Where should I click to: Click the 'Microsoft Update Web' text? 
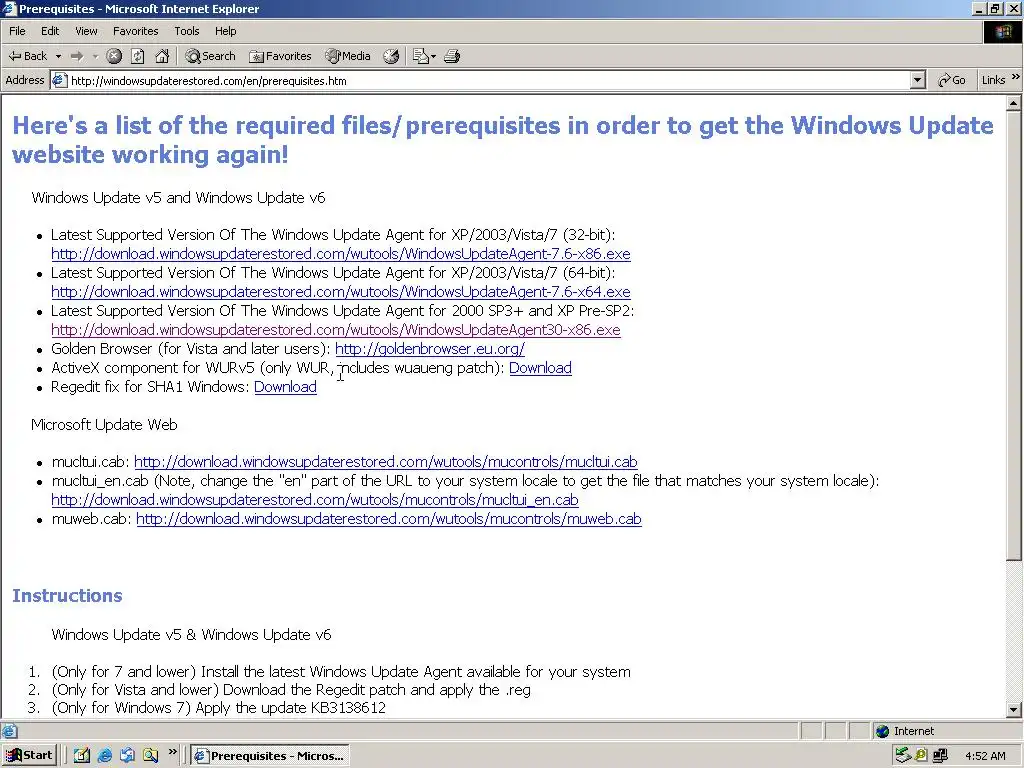(x=104, y=424)
